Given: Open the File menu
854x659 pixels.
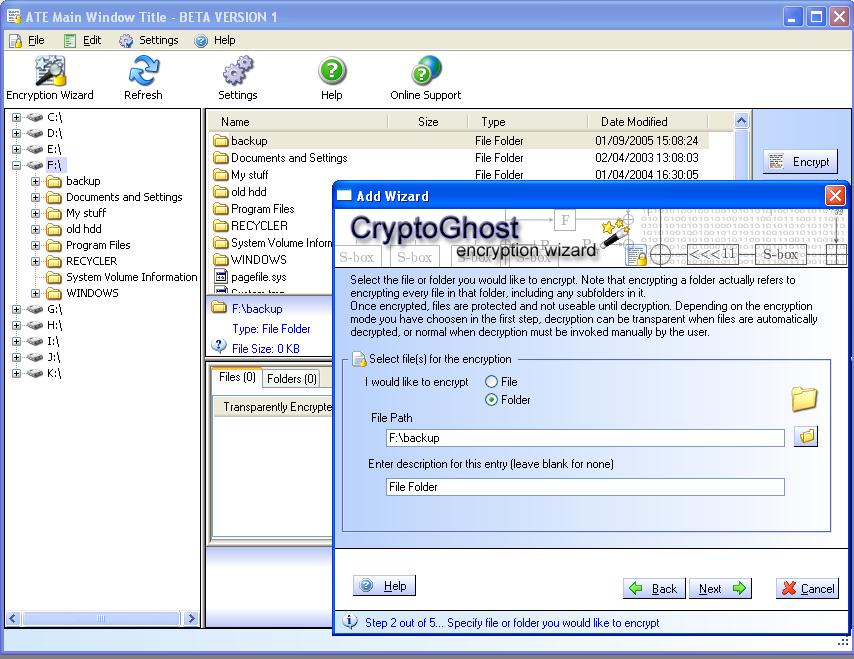Looking at the screenshot, I should point(27,40).
